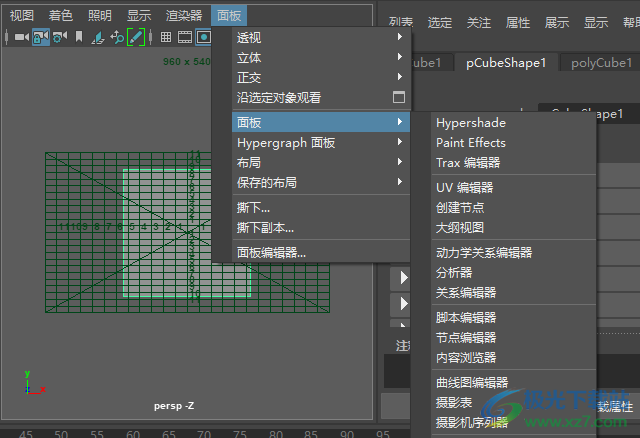Open the 节点编辑器 panel
640x438 pixels.
click(x=513, y=338)
